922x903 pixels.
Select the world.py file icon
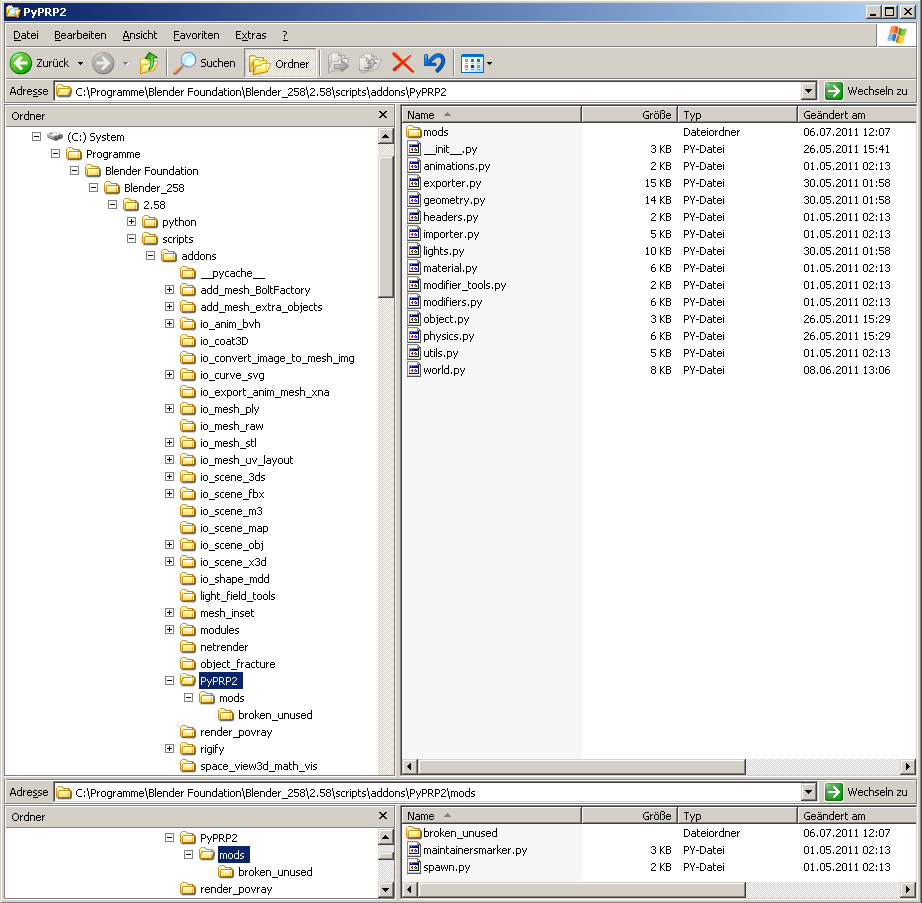click(x=415, y=370)
